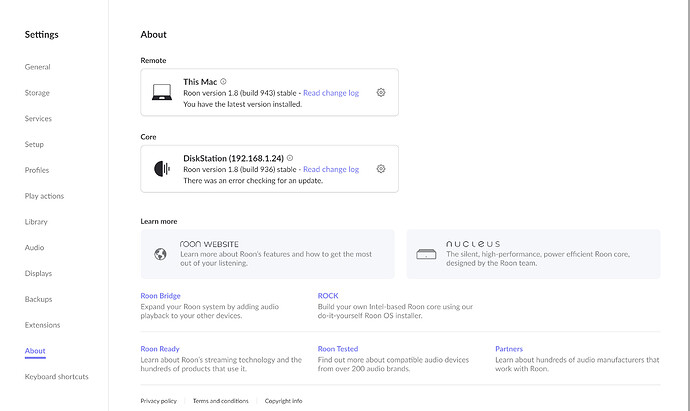Image resolution: width=690 pixels, height=411 pixels.
Task: Open the Roon Tested link
Action: click(338, 349)
